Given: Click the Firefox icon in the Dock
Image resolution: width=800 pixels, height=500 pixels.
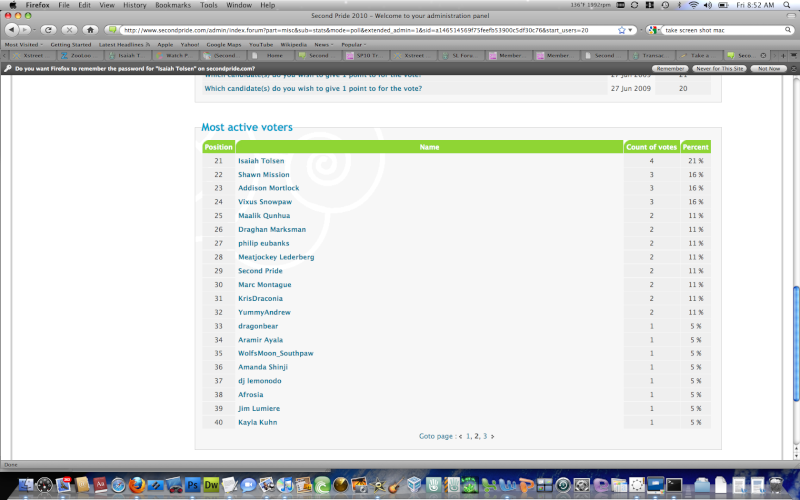Looking at the screenshot, I should [x=137, y=485].
